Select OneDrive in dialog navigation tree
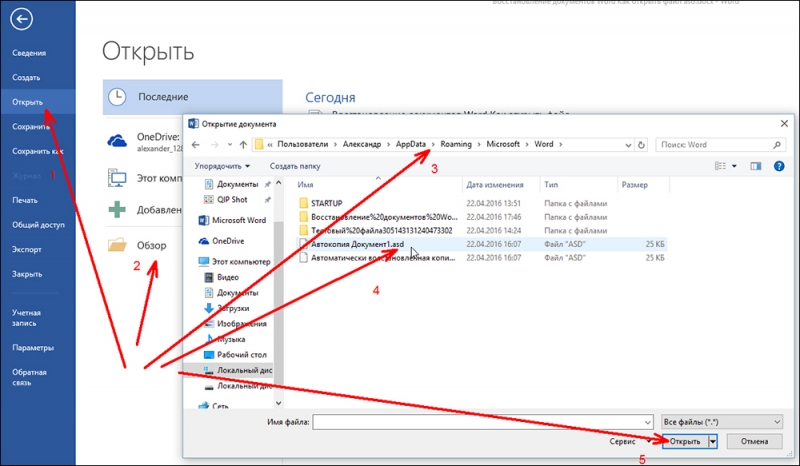Screen dimensions: 800x466 click(x=228, y=241)
